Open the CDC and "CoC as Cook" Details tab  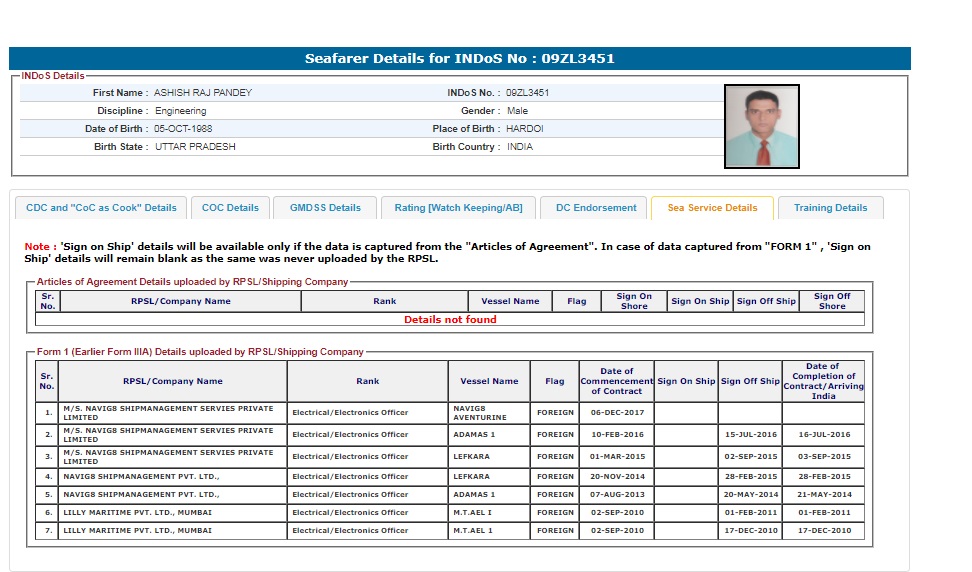pos(101,208)
